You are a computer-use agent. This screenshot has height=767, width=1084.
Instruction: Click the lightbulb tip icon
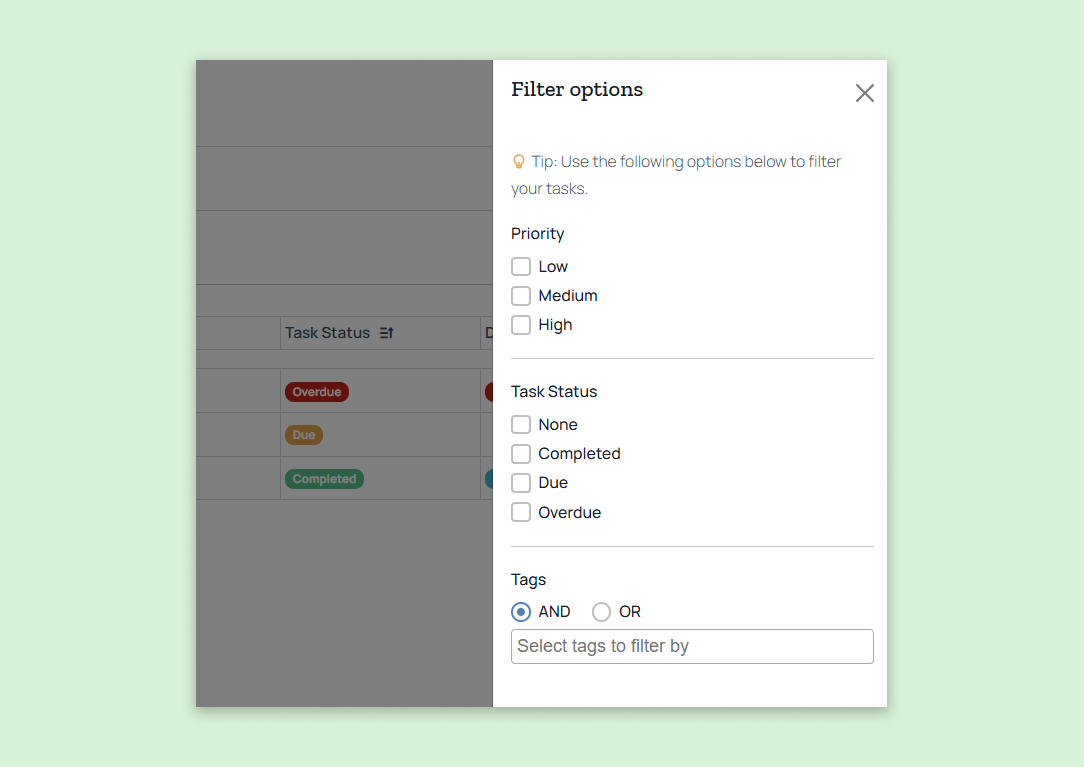coord(519,162)
